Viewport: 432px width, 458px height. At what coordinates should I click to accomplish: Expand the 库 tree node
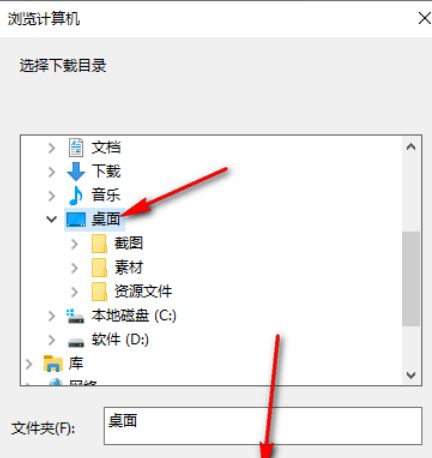(x=29, y=364)
